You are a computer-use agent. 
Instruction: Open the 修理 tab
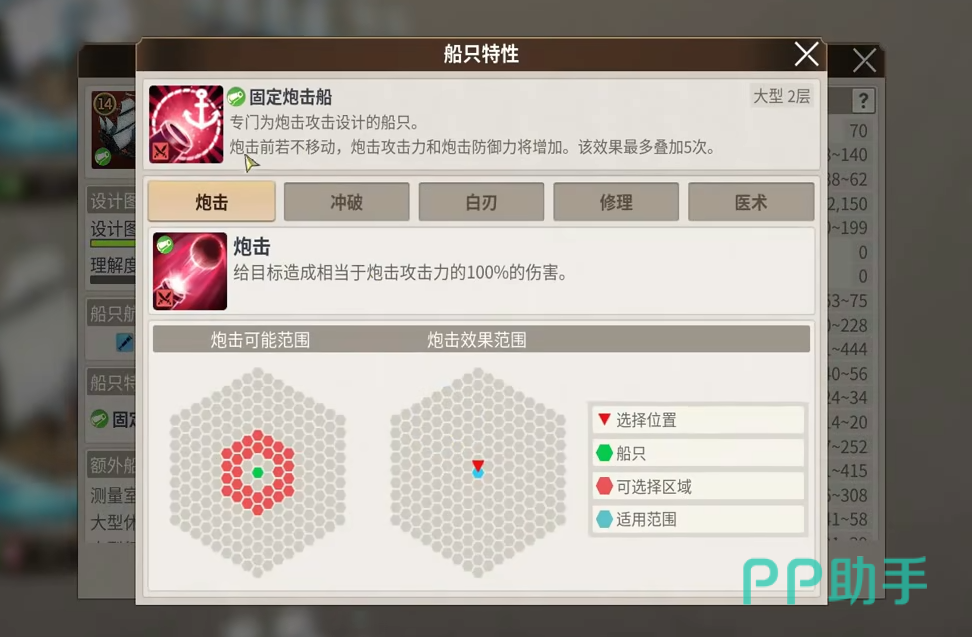[x=616, y=202]
